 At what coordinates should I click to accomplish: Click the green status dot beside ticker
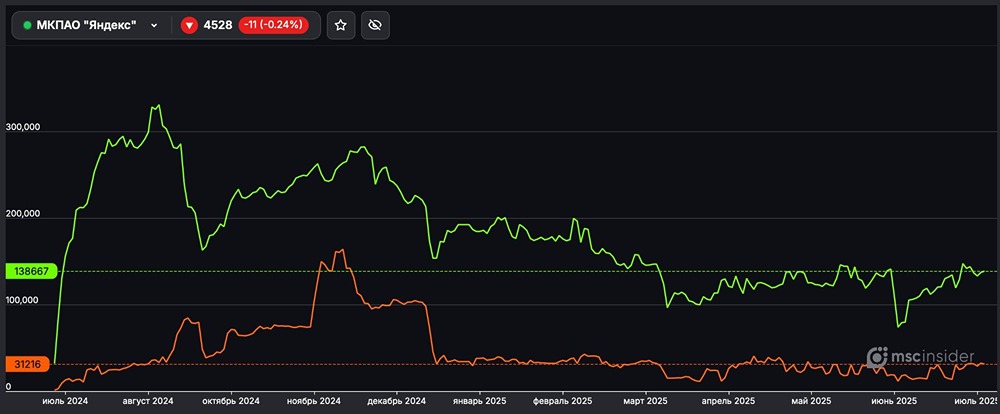click(x=27, y=25)
